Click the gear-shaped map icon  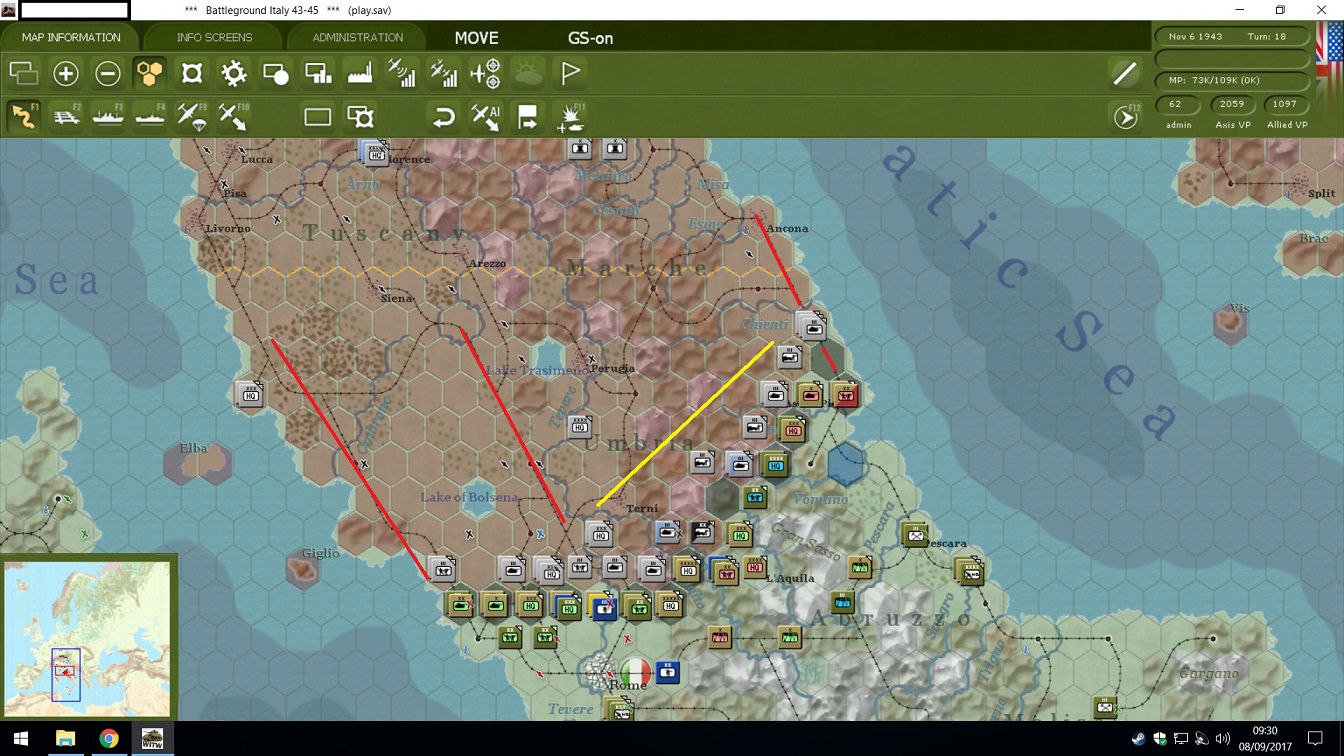pyautogui.click(x=234, y=73)
